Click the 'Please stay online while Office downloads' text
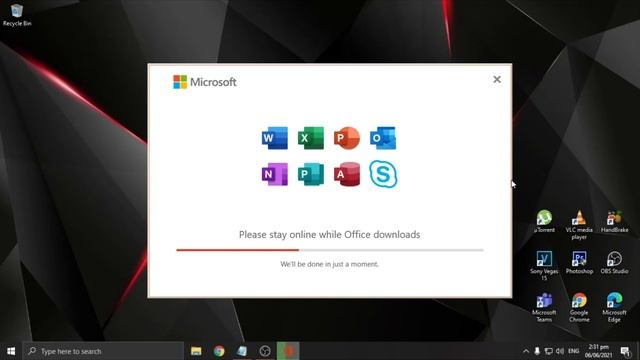This screenshot has height=360, width=640. (329, 235)
